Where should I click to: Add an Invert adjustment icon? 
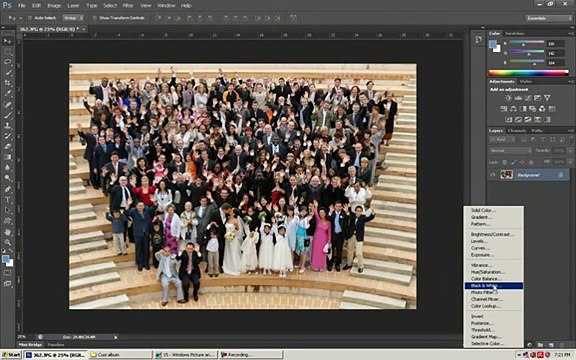point(509,119)
